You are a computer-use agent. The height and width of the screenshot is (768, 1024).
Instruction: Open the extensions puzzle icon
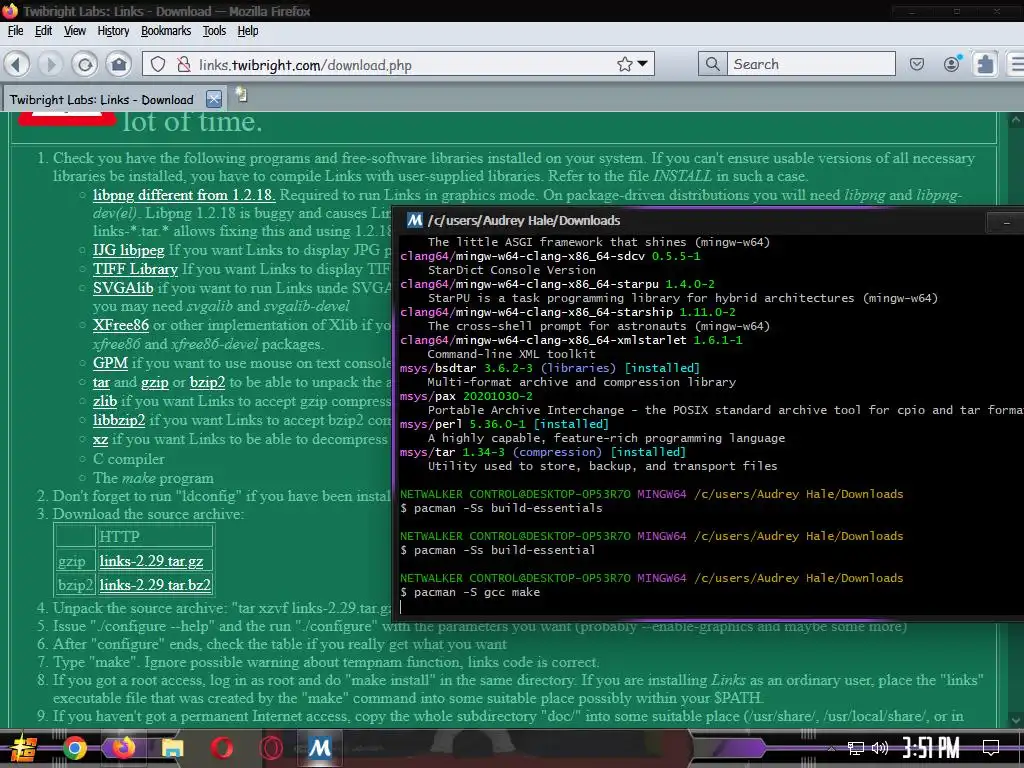985,64
